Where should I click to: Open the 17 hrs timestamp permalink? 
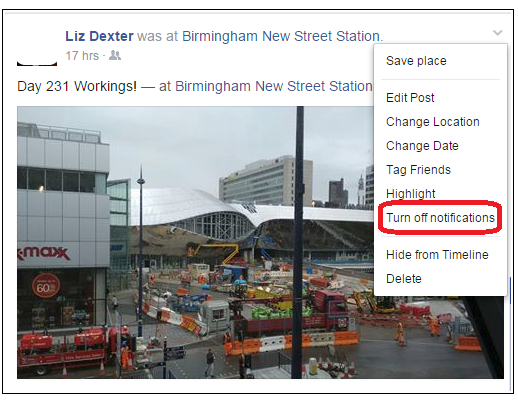[x=82, y=56]
